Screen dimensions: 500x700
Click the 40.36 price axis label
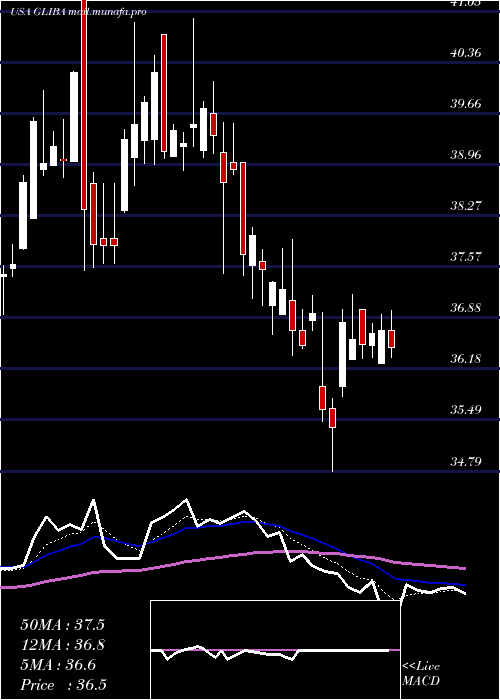[x=466, y=53]
